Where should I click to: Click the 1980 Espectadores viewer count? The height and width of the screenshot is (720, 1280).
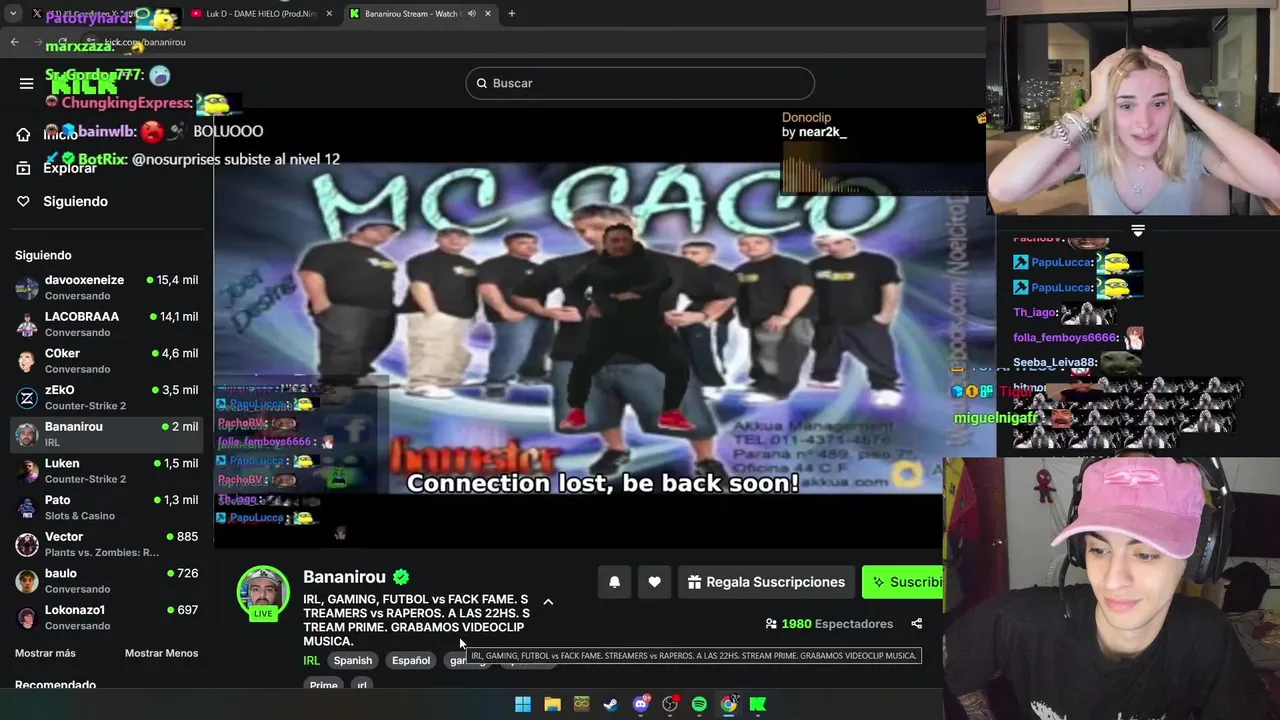click(829, 624)
